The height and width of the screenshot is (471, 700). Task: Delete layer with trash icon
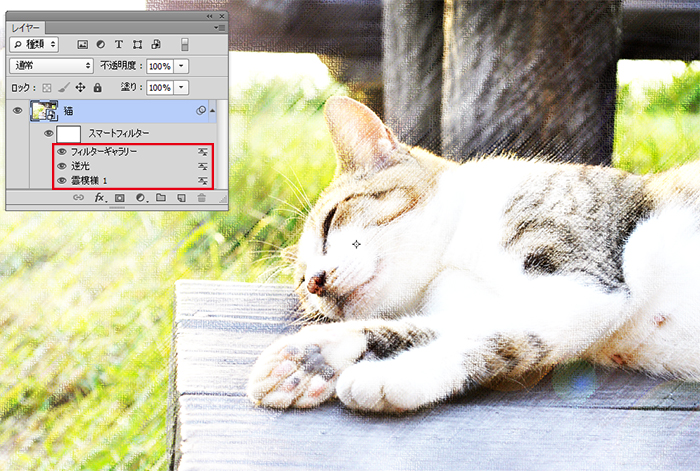(201, 199)
